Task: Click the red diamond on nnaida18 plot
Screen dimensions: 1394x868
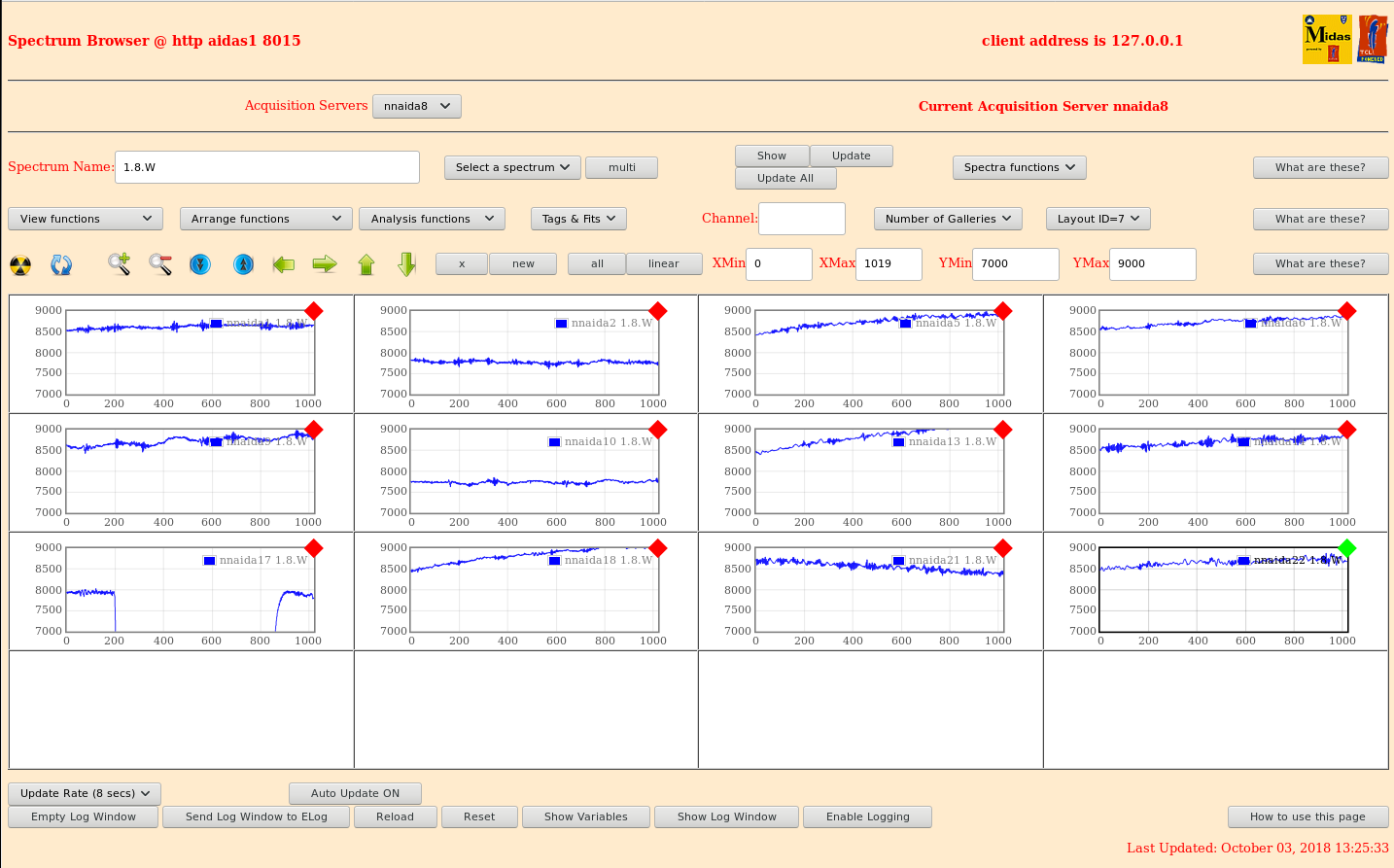Action: click(x=658, y=548)
